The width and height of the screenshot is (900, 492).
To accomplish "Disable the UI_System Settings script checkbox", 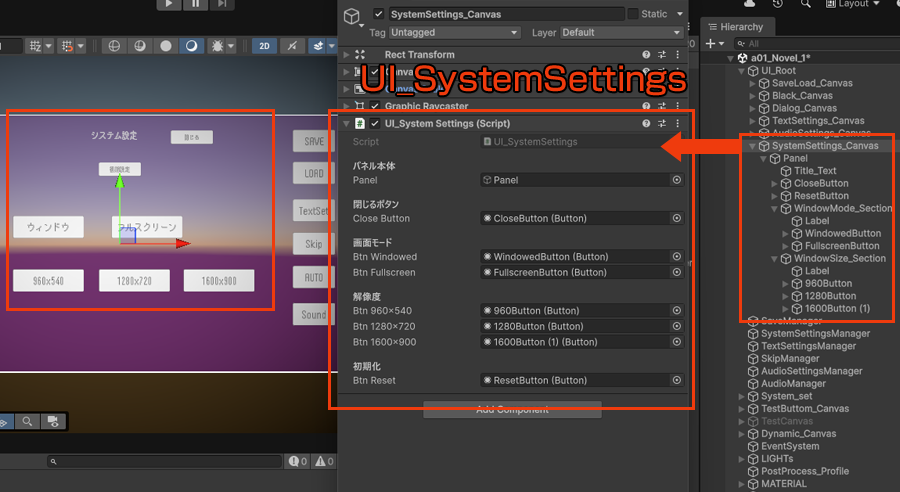I will [x=374, y=124].
